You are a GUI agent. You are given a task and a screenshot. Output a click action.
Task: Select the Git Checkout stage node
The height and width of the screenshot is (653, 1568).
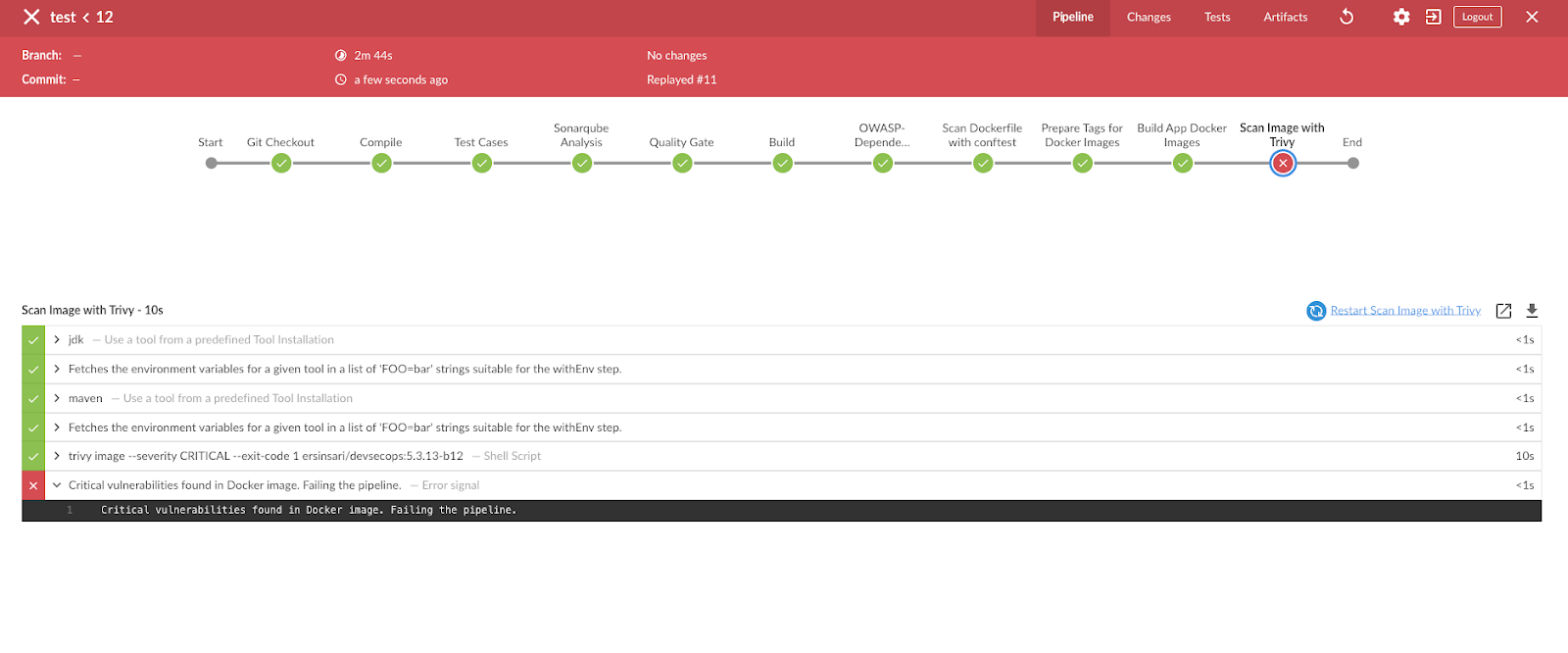coord(281,164)
